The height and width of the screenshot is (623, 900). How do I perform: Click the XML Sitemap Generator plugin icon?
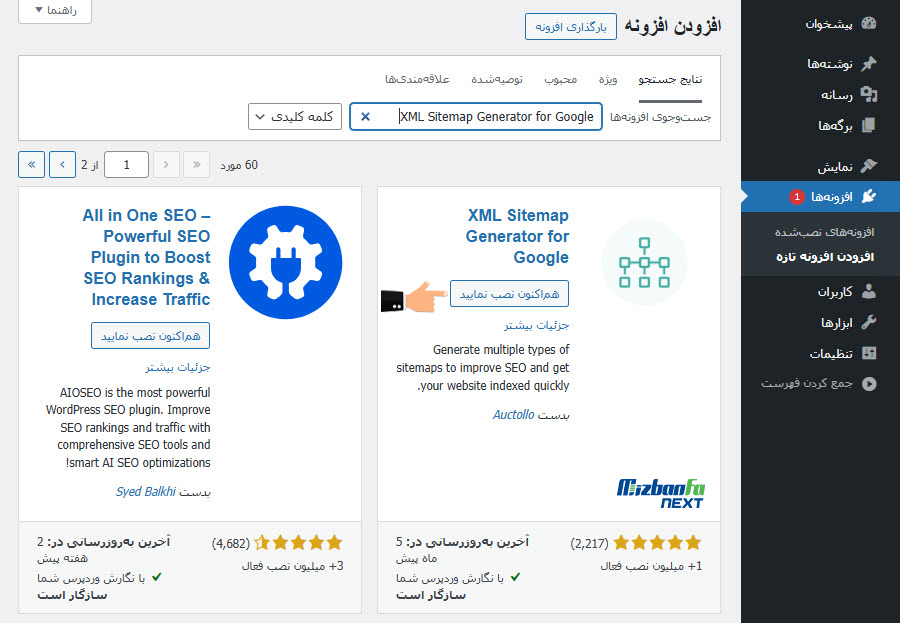tap(644, 263)
